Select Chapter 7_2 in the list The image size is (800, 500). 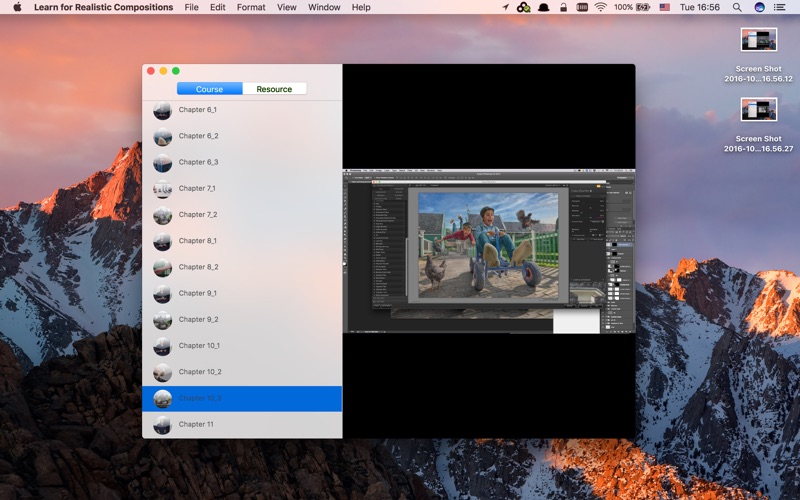pos(242,215)
